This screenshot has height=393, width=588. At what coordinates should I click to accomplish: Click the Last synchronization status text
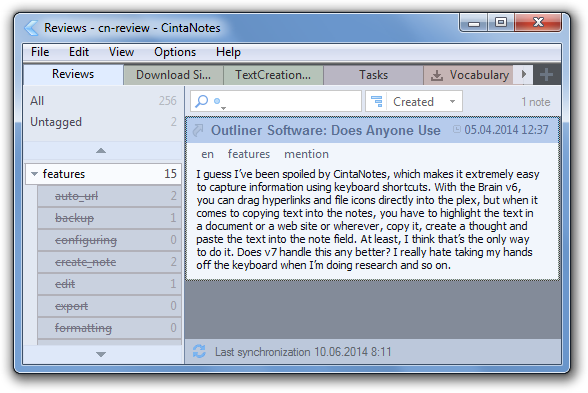pyautogui.click(x=303, y=352)
